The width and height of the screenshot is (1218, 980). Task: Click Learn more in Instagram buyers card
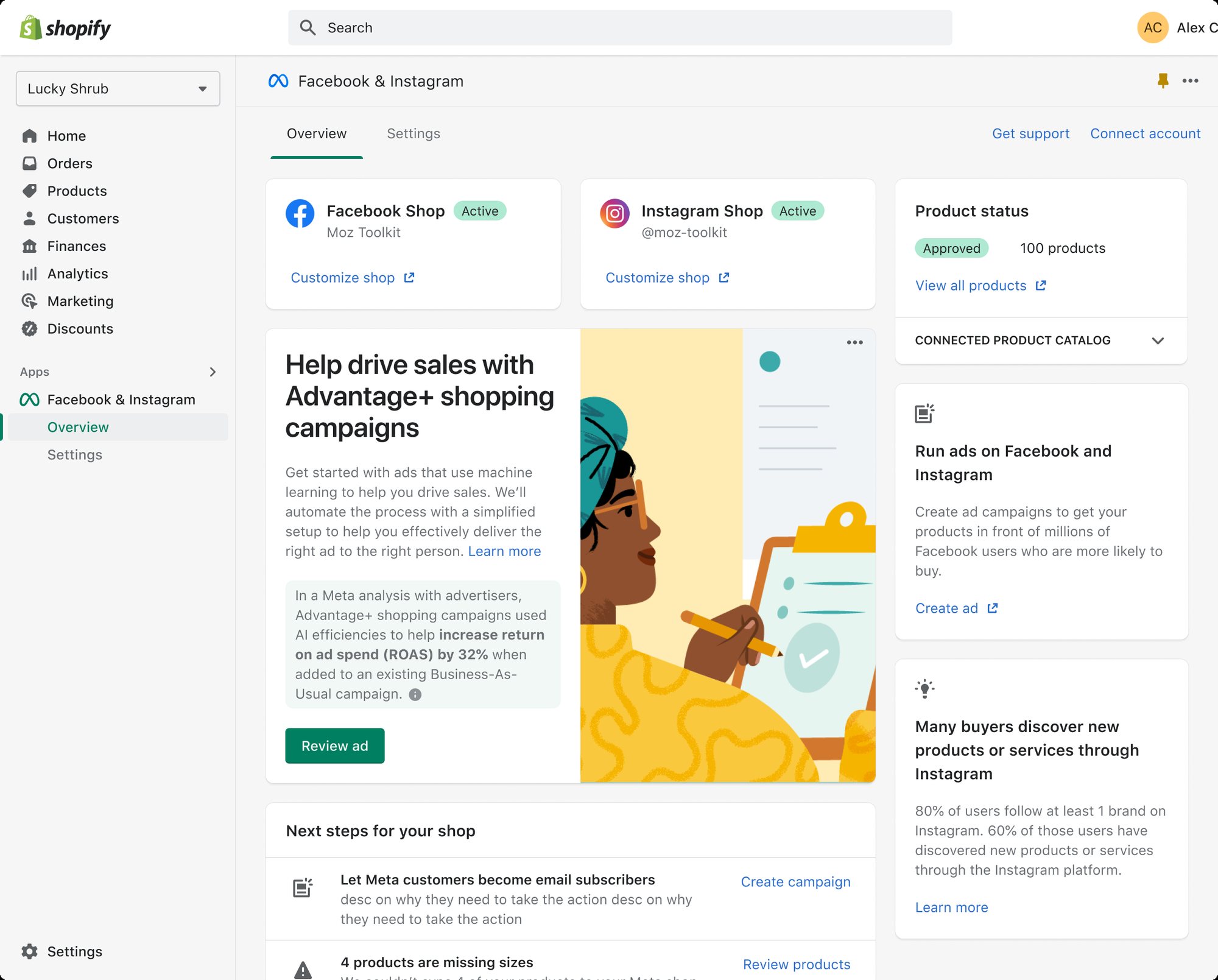pos(951,908)
